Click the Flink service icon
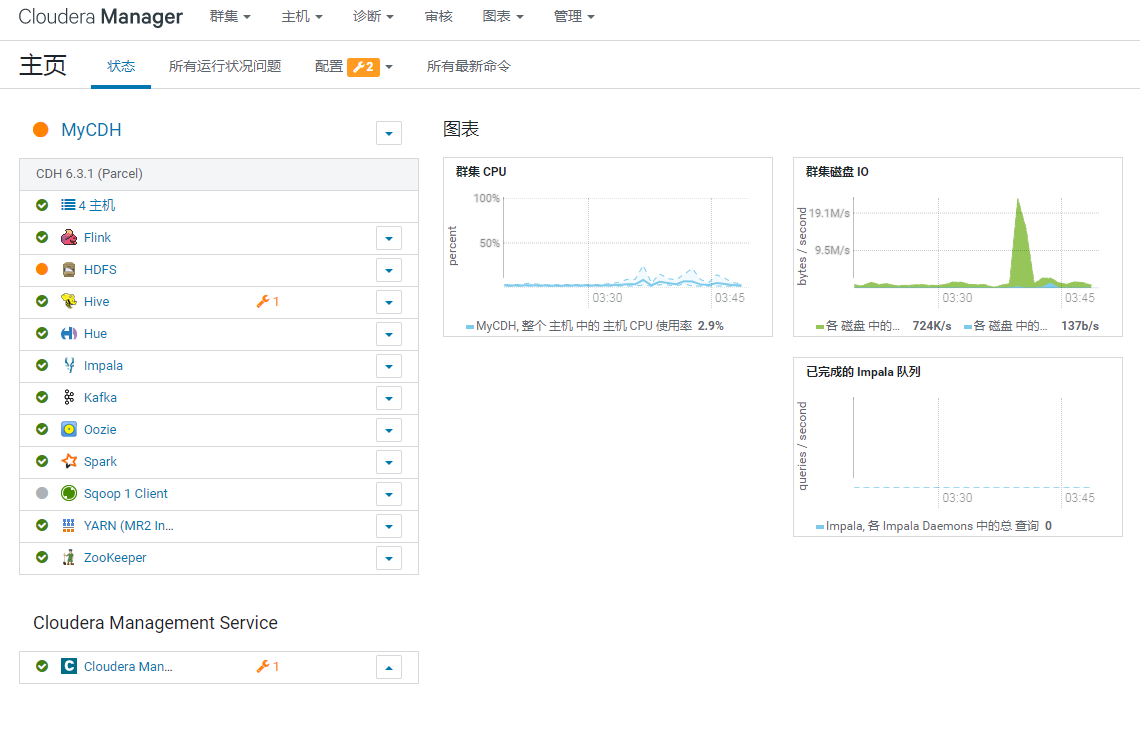The height and width of the screenshot is (733, 1140). tap(69, 237)
